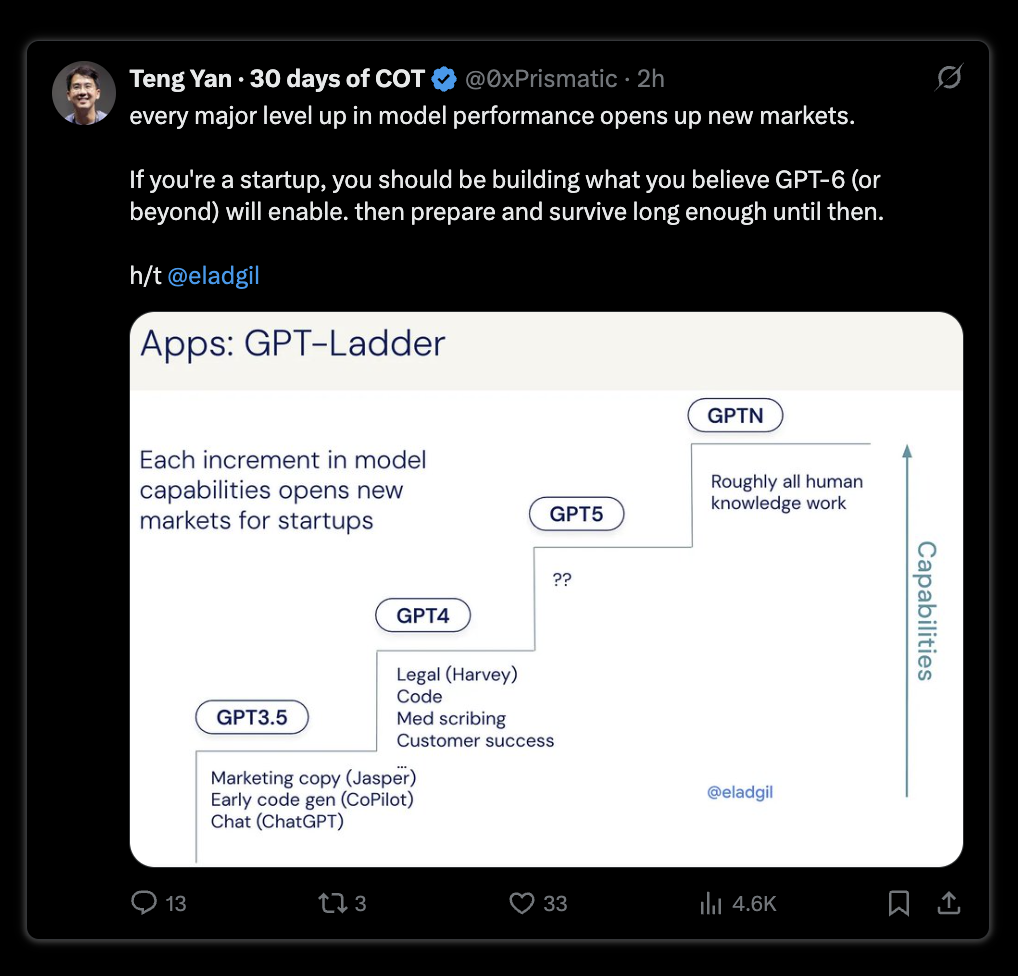Screen dimensions: 1018x976
Task: Click the GPTN bubble in image
Action: [735, 416]
